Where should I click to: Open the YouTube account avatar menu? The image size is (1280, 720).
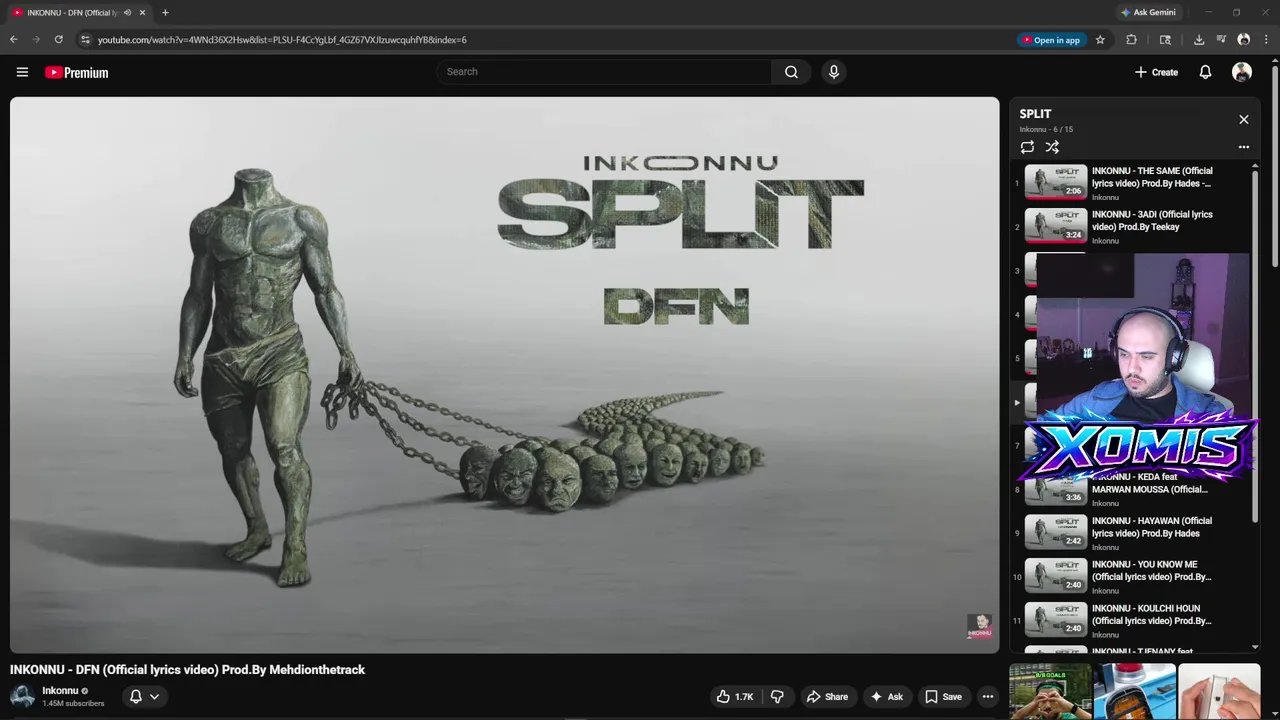pyautogui.click(x=1242, y=72)
